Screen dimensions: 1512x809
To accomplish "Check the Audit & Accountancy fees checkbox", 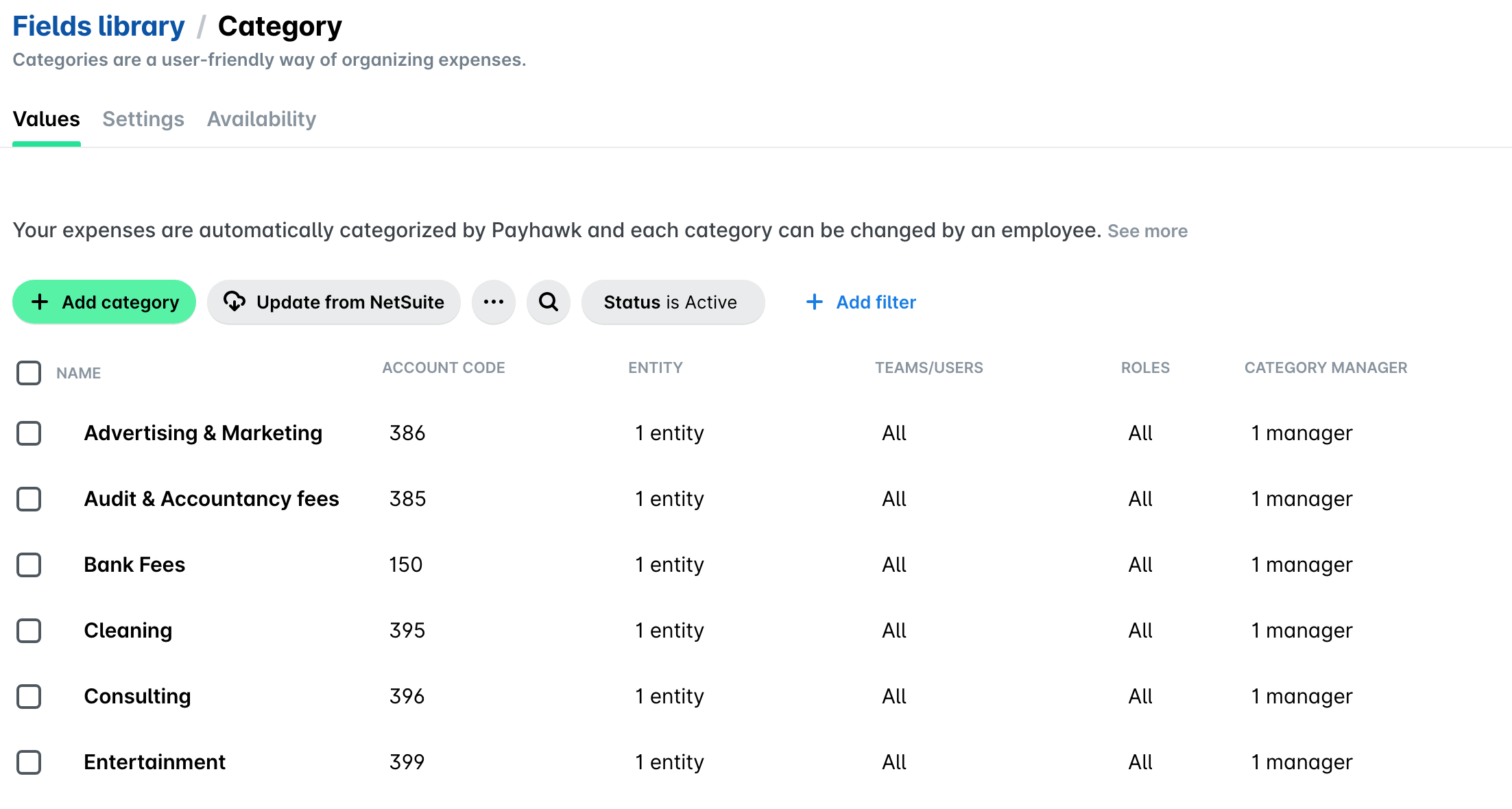I will click(29, 499).
